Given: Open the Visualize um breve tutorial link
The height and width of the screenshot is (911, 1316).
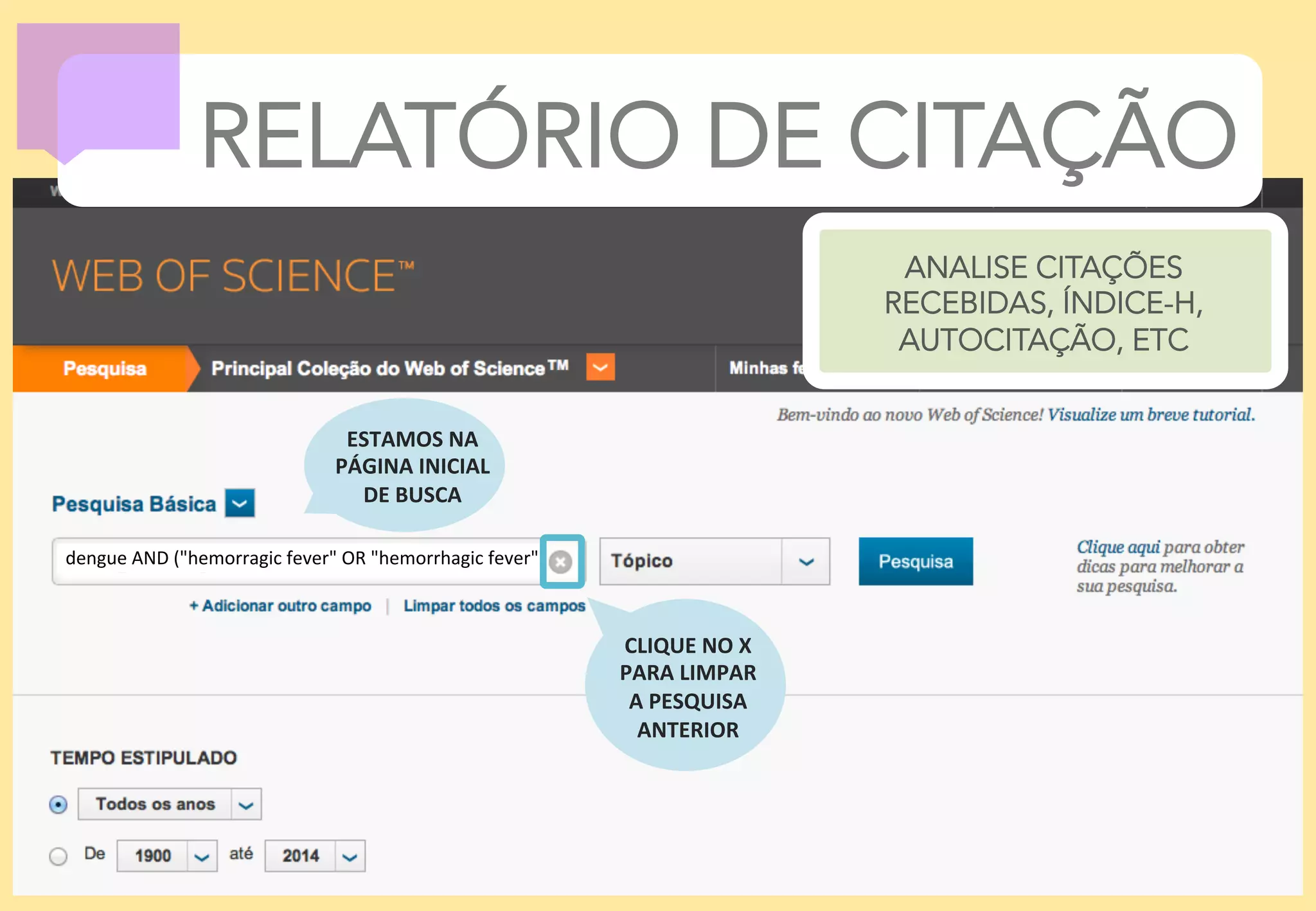Looking at the screenshot, I should [1151, 414].
